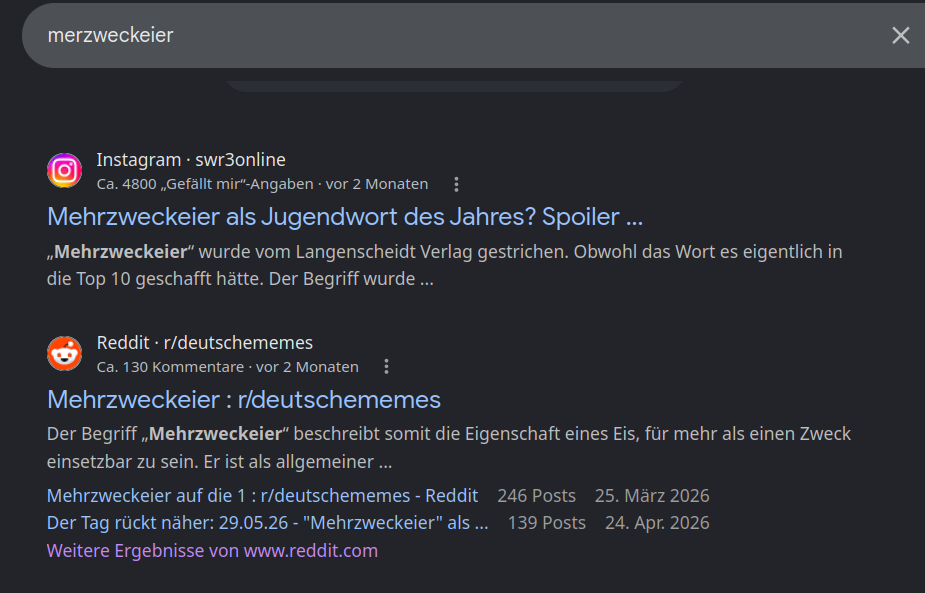Click the "24. Apr. 2026" date
The image size is (925, 593).
pyautogui.click(x=657, y=523)
